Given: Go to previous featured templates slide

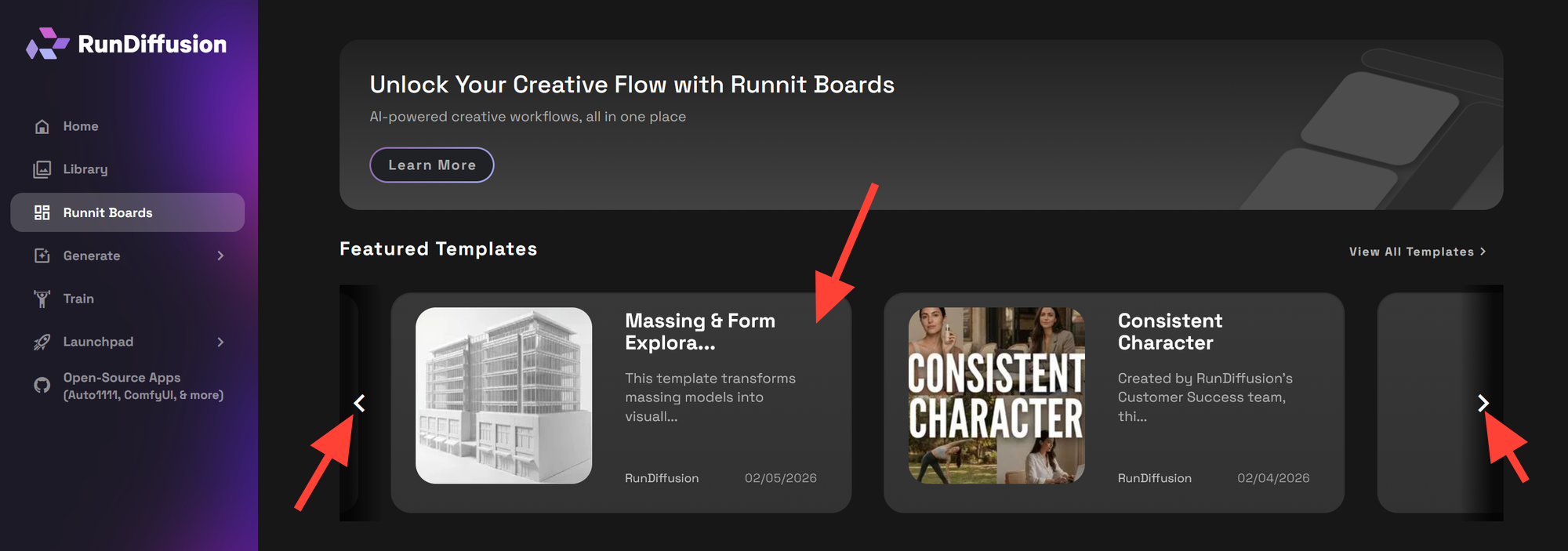Looking at the screenshot, I should [x=359, y=403].
